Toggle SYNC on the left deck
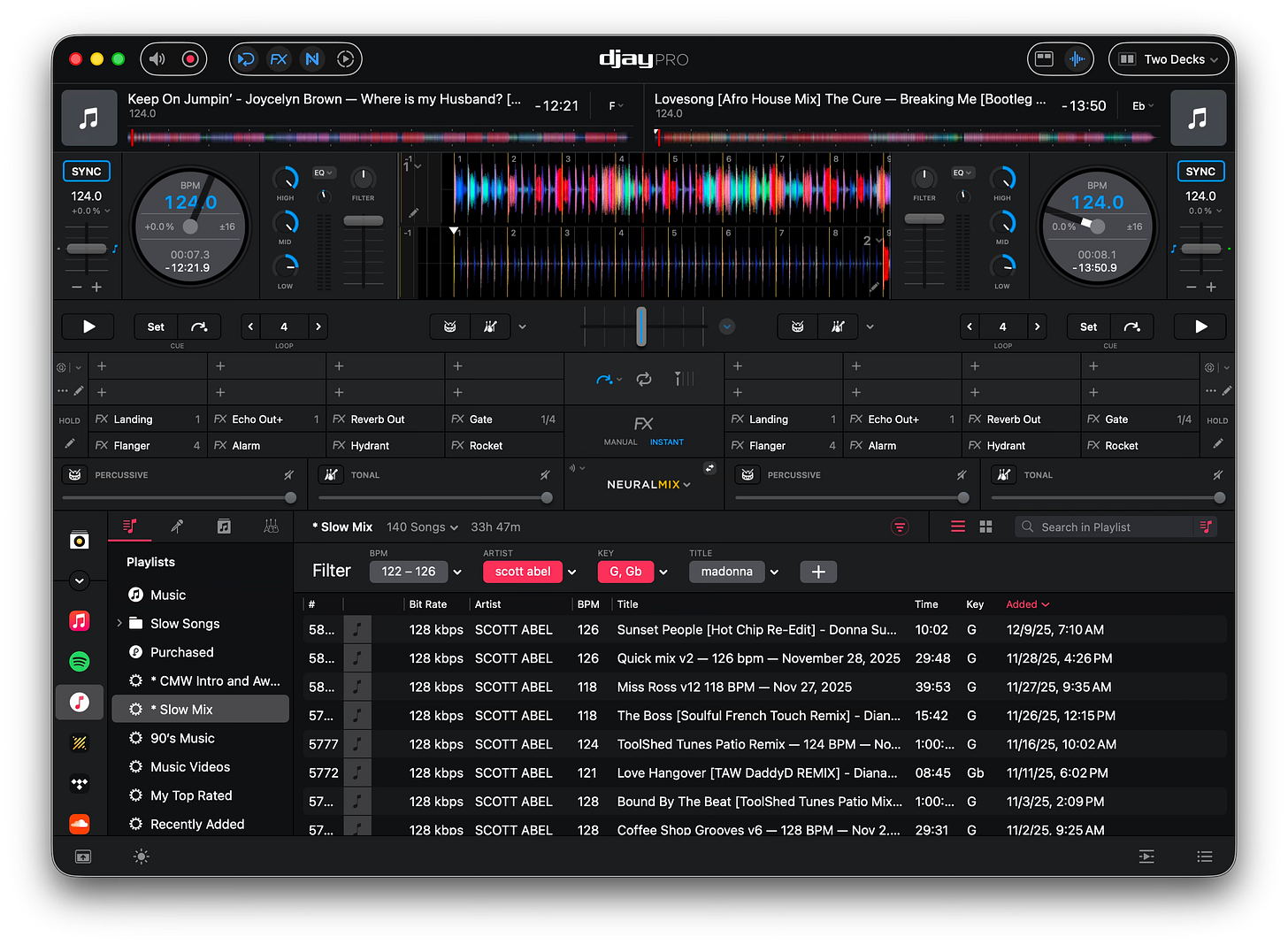Screen dimensions: 1288x945 click(x=87, y=172)
